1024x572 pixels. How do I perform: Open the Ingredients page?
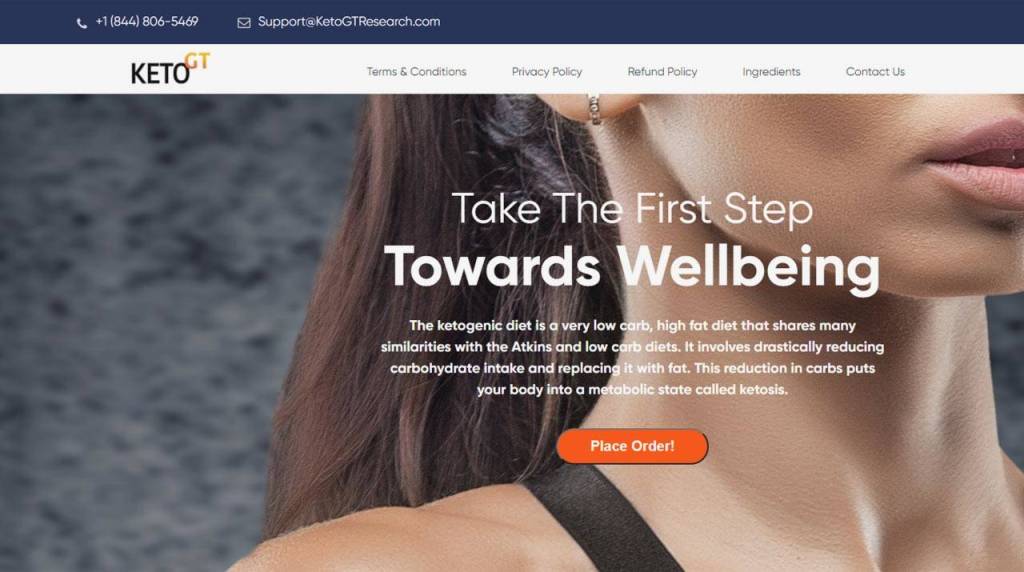click(771, 72)
